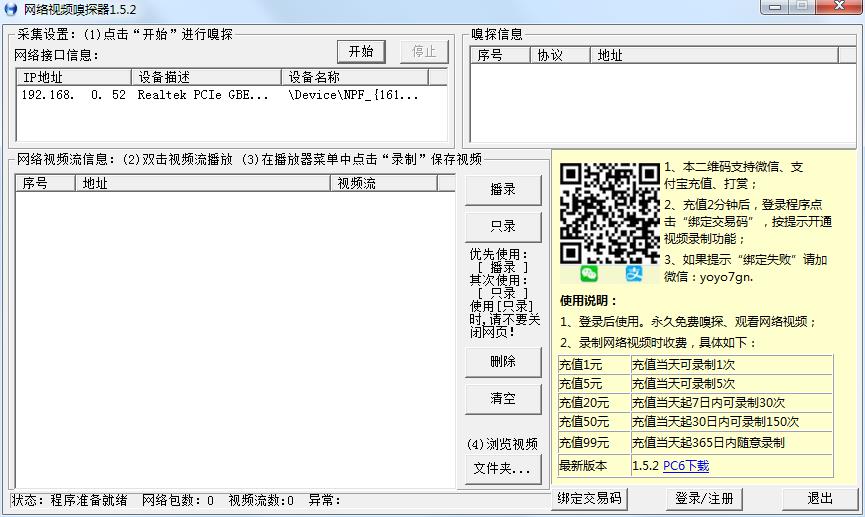Click the 网络包数：0 status entry
865x517 pixels.
(x=178, y=500)
